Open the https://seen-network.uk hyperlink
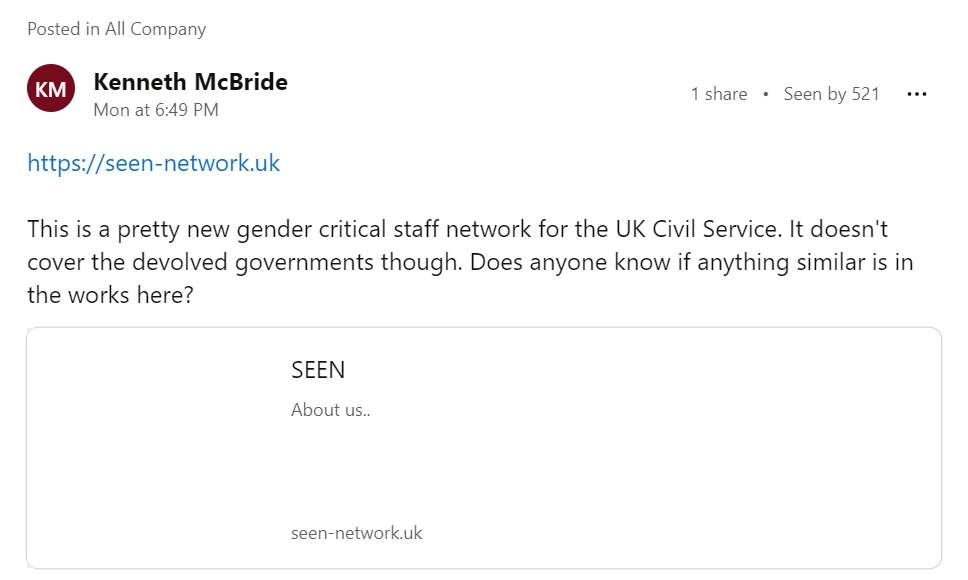Image resolution: width=968 pixels, height=580 pixels. point(153,163)
